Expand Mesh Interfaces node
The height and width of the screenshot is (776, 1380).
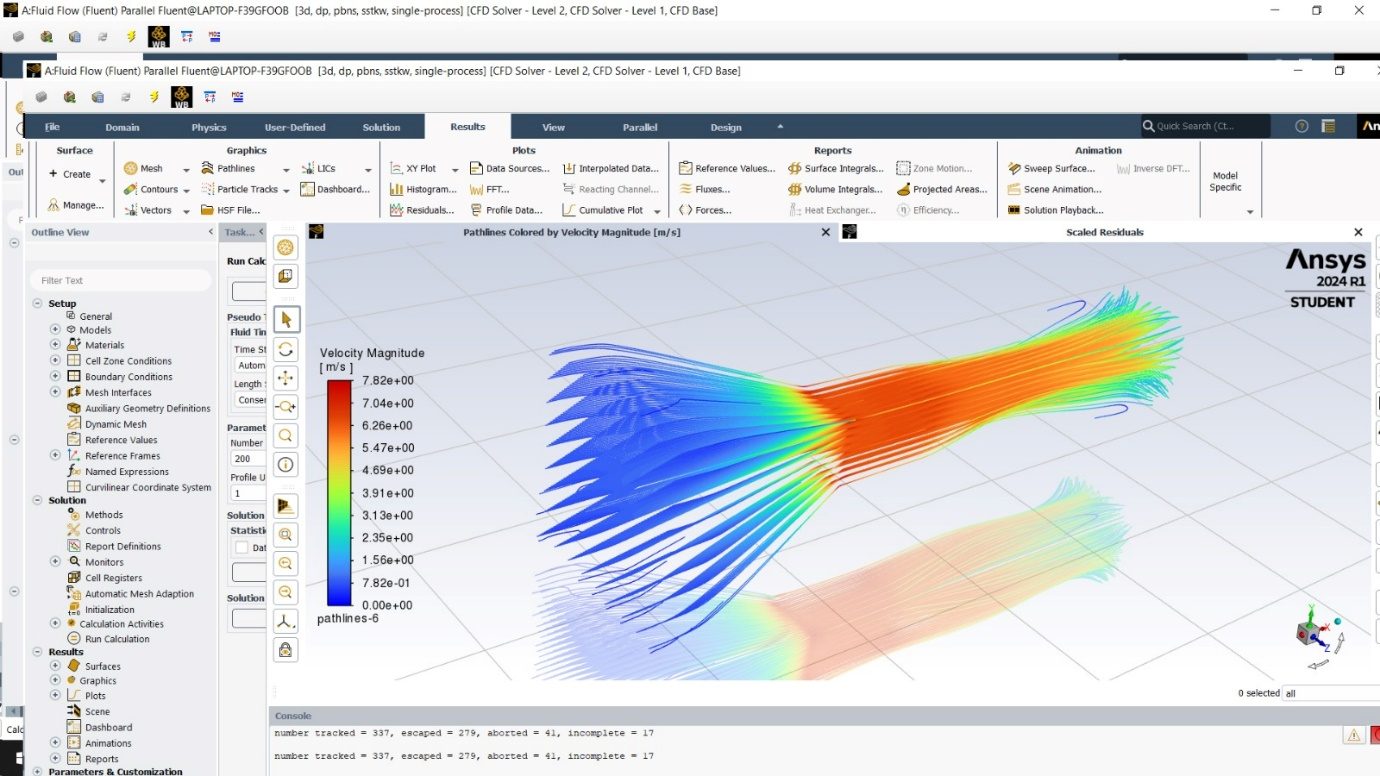click(55, 393)
